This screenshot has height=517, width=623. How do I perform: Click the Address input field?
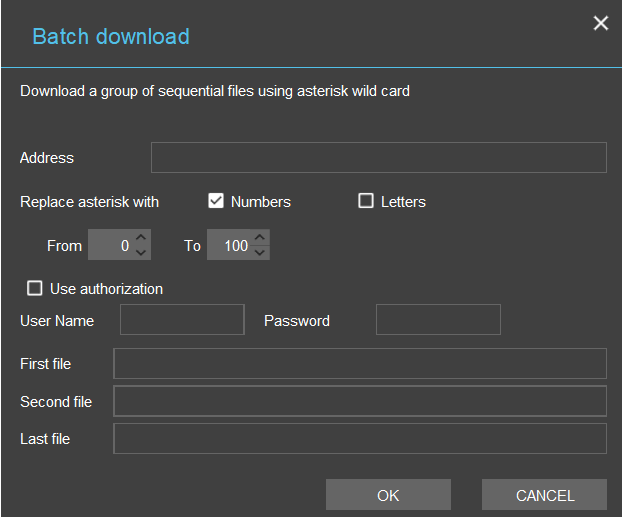coord(378,158)
